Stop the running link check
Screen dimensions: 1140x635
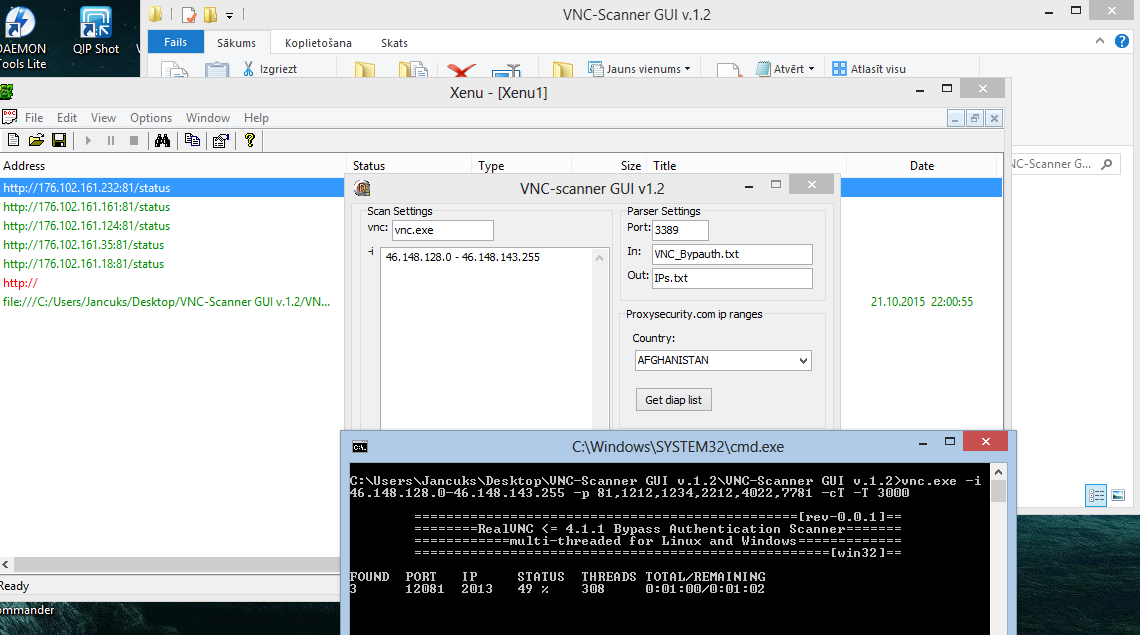pyautogui.click(x=133, y=140)
